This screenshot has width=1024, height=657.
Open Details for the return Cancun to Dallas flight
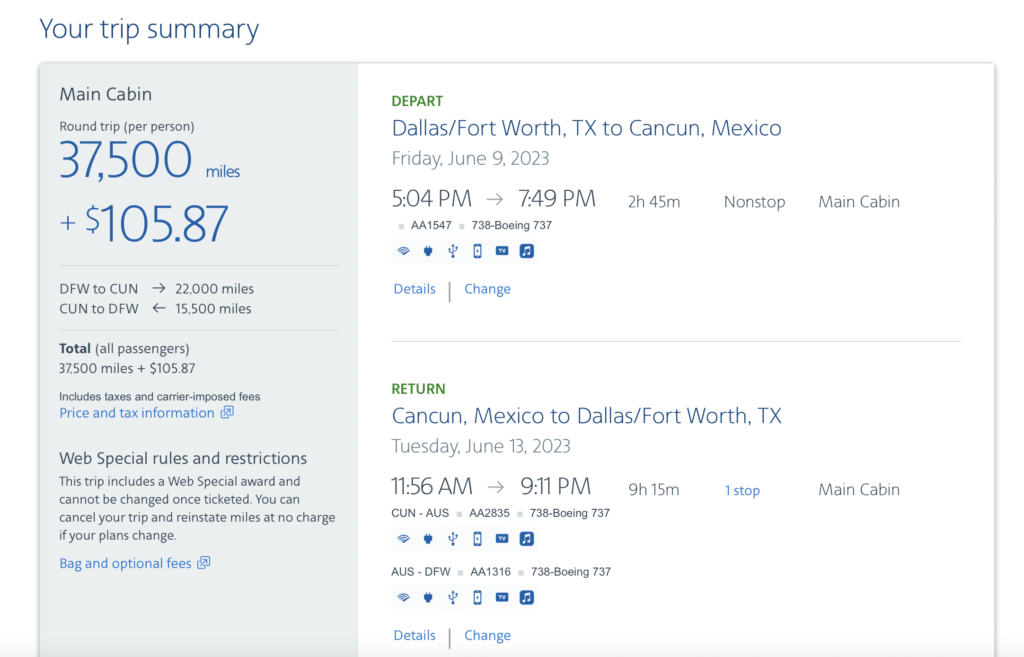(414, 635)
